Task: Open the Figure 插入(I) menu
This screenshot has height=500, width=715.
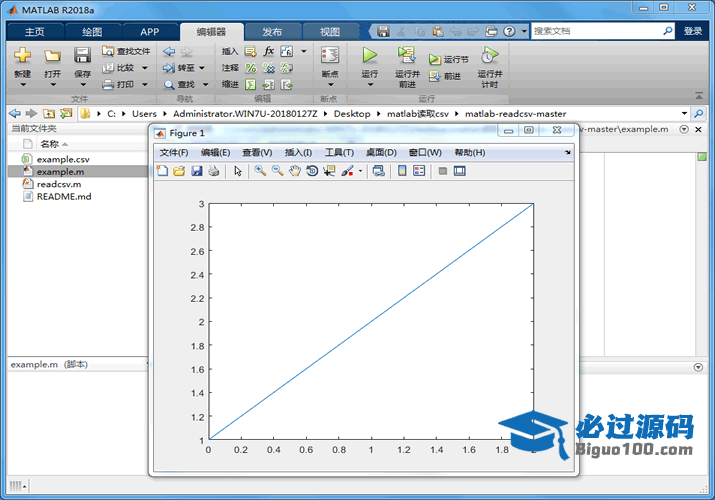Action: (298, 152)
